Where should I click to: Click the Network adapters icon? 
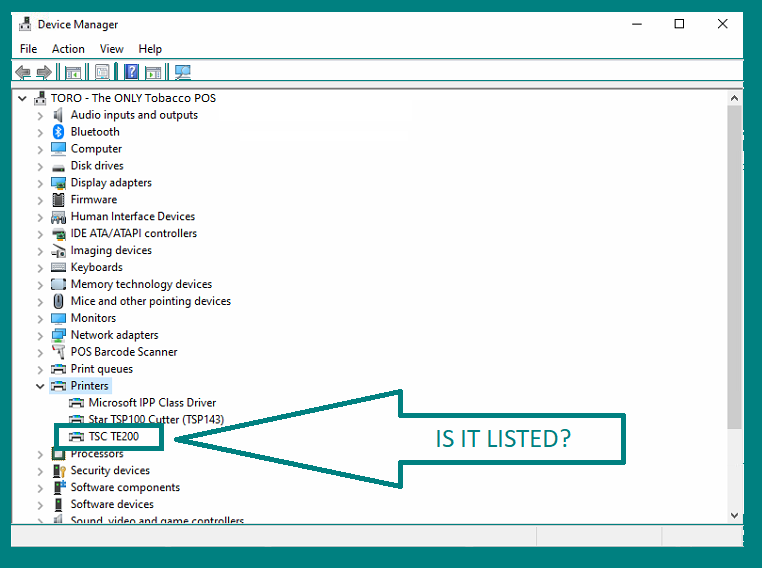tap(58, 335)
